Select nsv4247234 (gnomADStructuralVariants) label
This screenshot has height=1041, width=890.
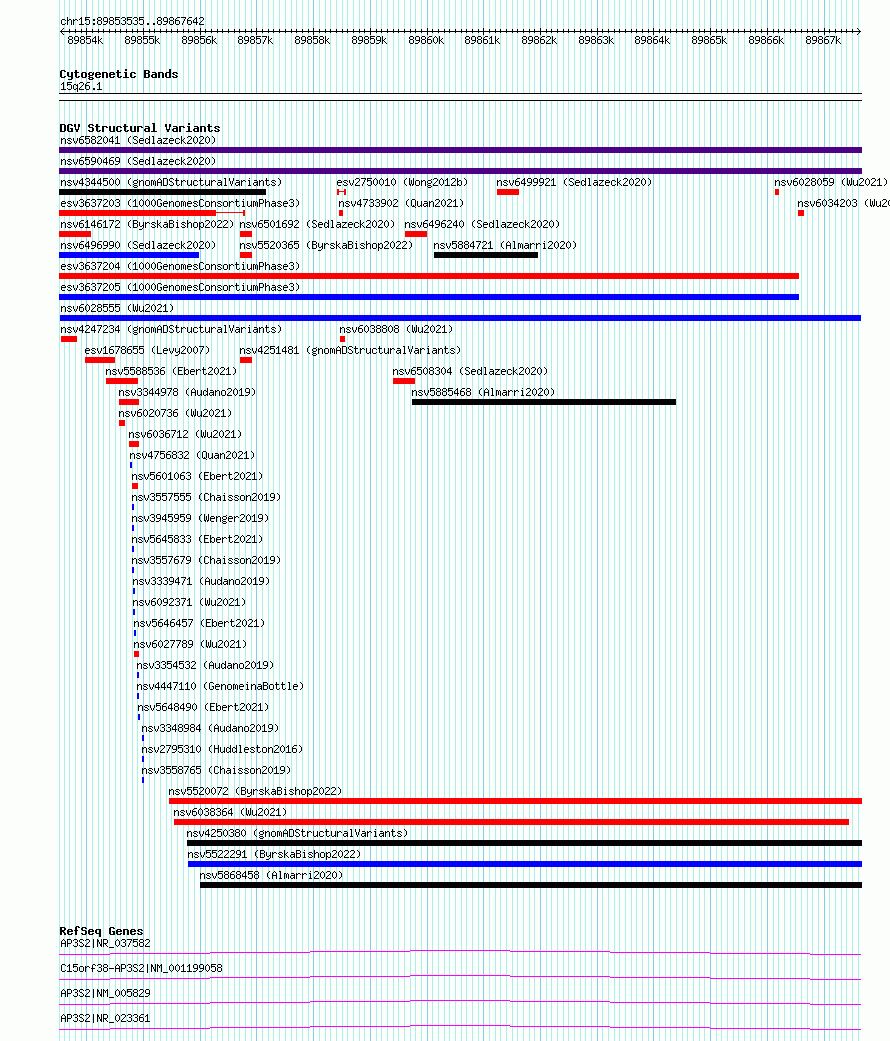(x=171, y=329)
